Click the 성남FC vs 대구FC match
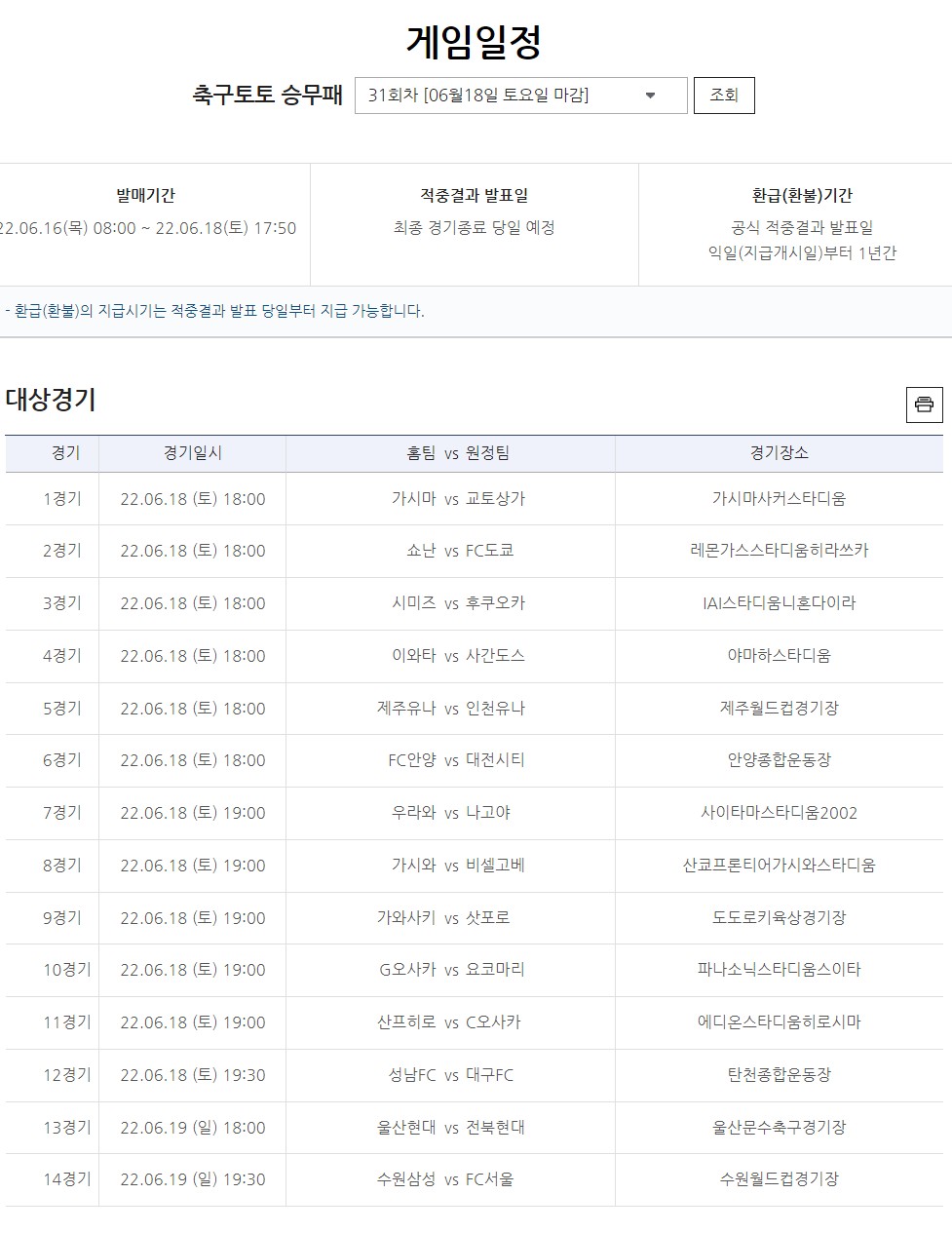Viewport: 952px width, 1233px height. (450, 1075)
